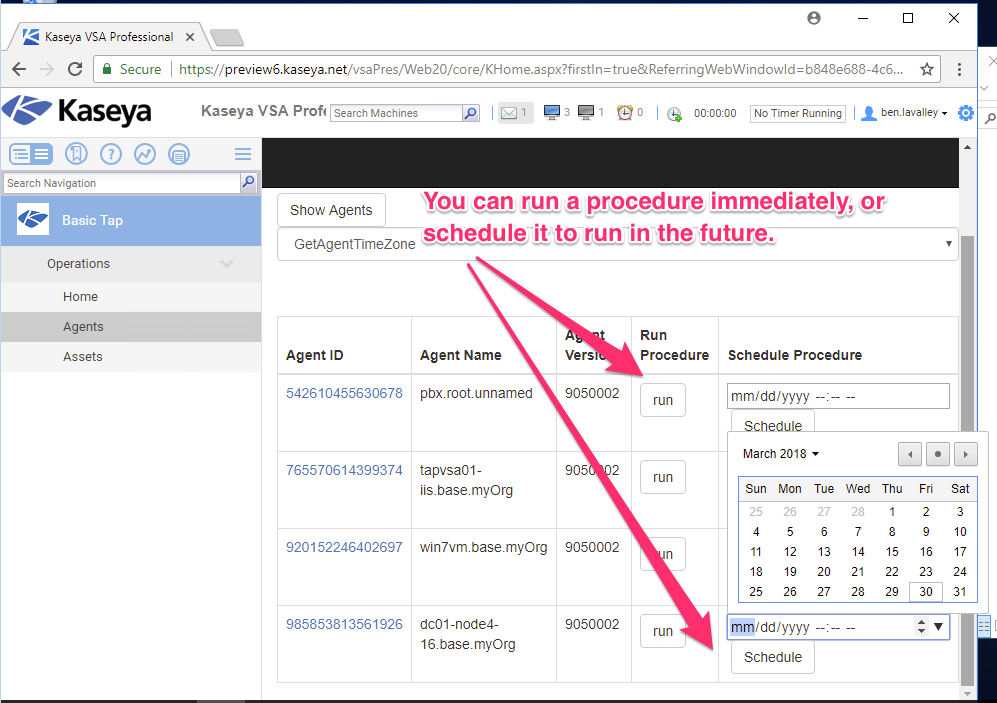Toggle the navigation list view icon
Viewport: 997px width, 703px height.
(31, 154)
